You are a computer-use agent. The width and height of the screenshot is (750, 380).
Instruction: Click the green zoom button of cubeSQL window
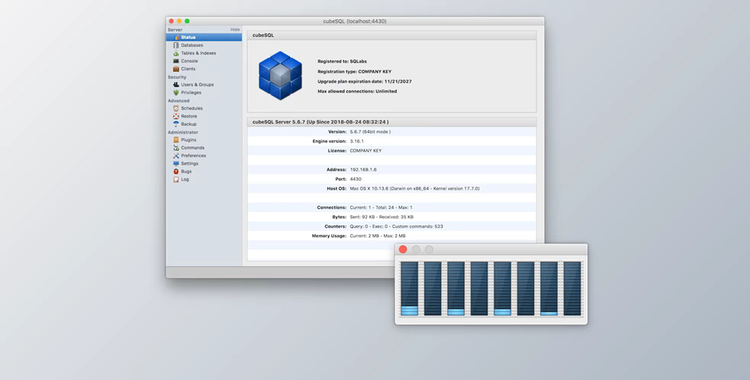(187, 21)
